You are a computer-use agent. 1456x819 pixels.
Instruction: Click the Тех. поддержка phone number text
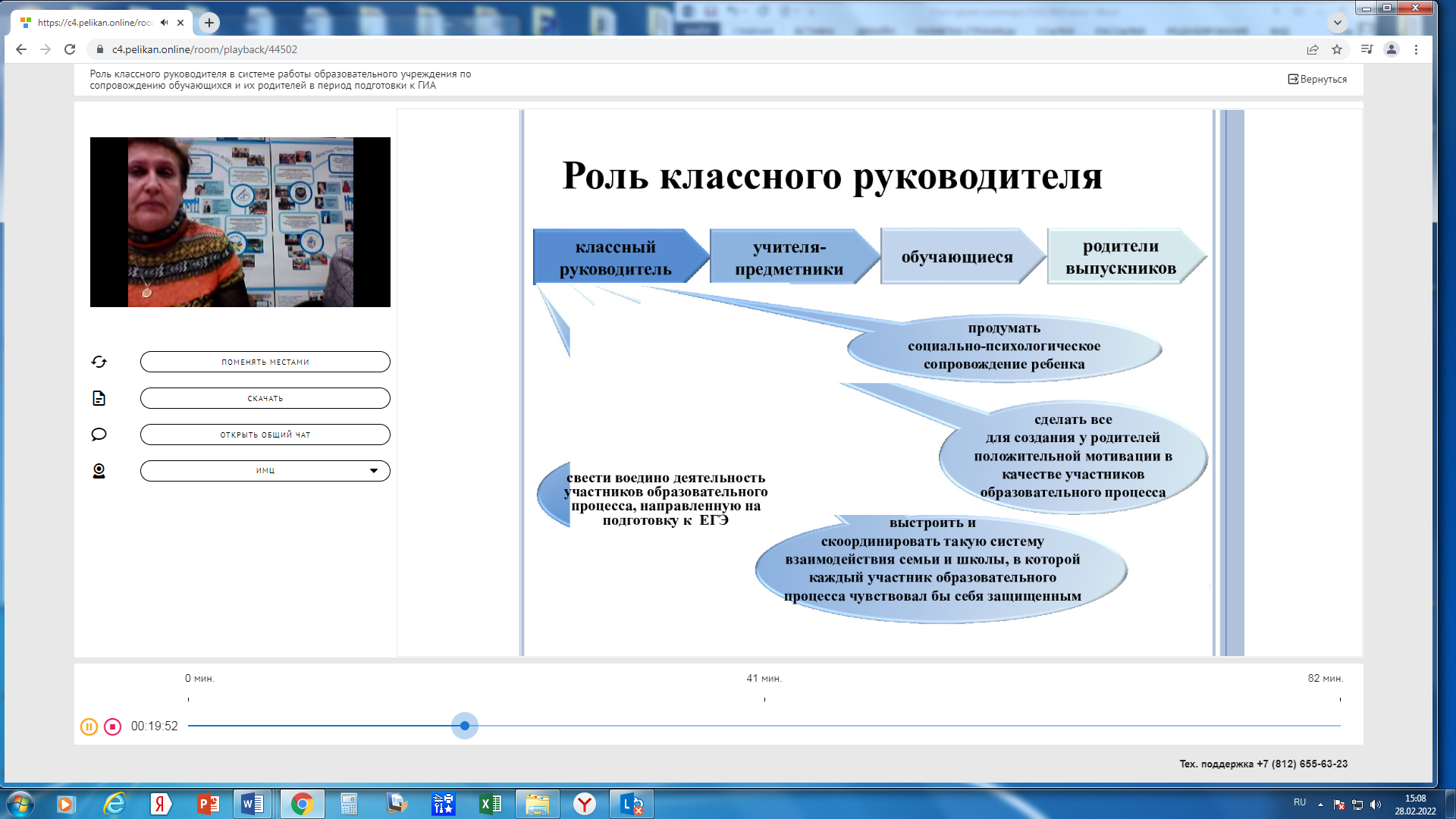coord(1263,764)
